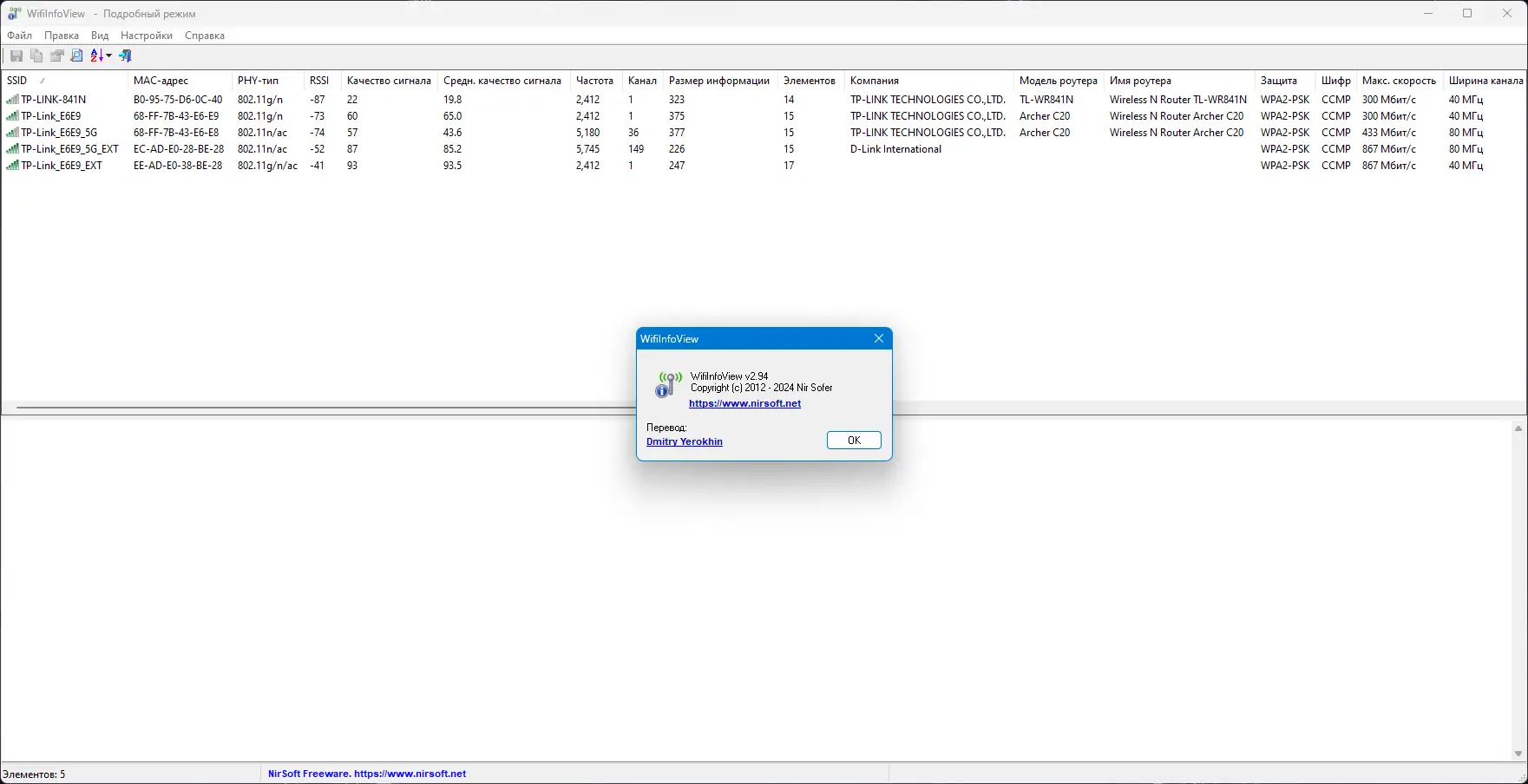1528x784 pixels.
Task: Click the channel 149 cell
Action: (x=636, y=149)
